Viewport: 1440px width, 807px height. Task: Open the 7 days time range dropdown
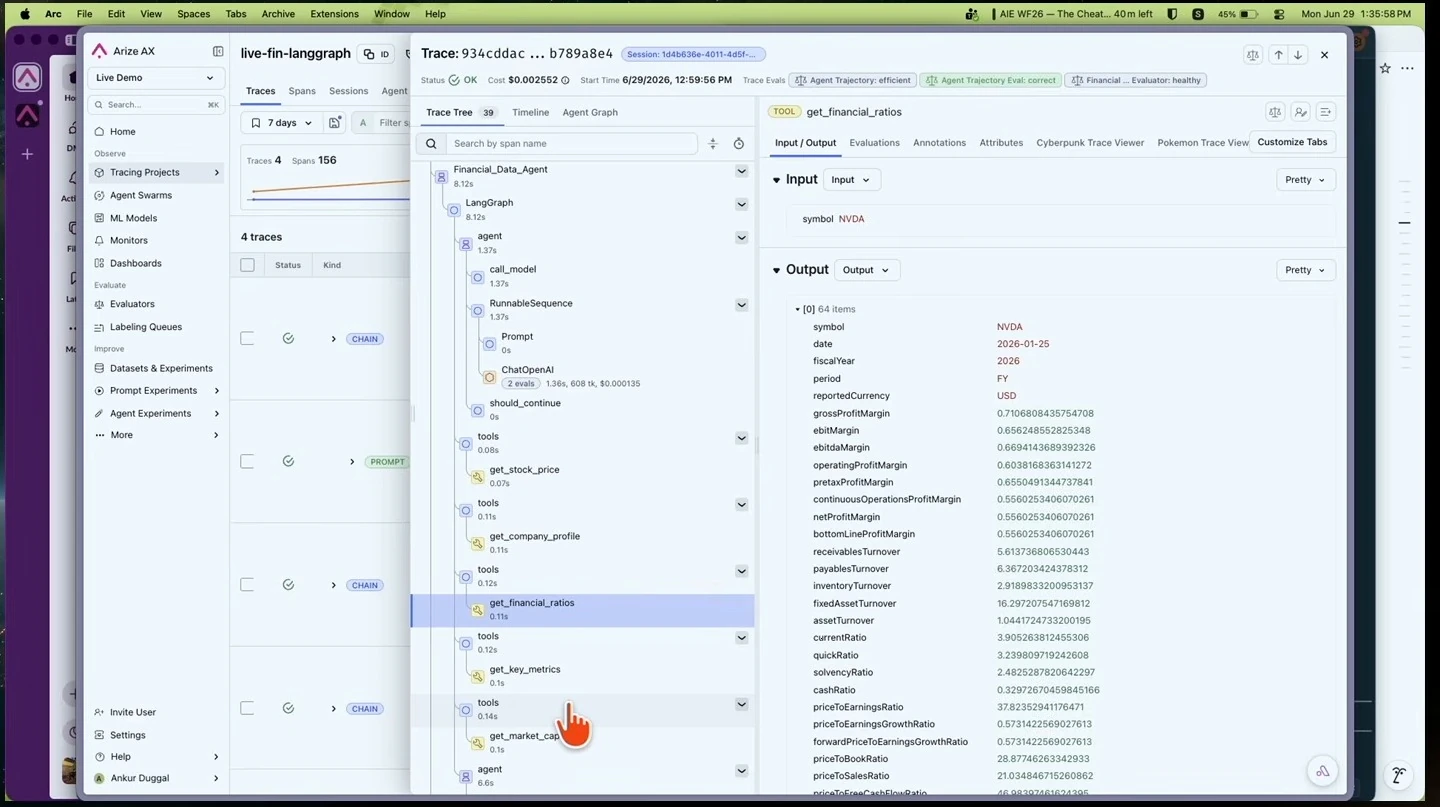click(281, 122)
